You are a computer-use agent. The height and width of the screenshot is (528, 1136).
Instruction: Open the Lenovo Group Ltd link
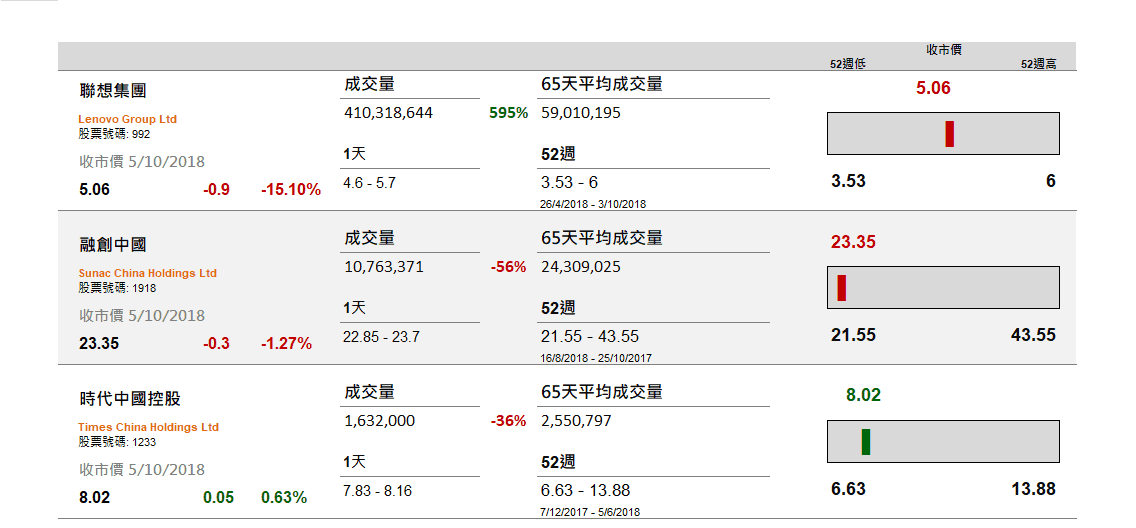127,119
